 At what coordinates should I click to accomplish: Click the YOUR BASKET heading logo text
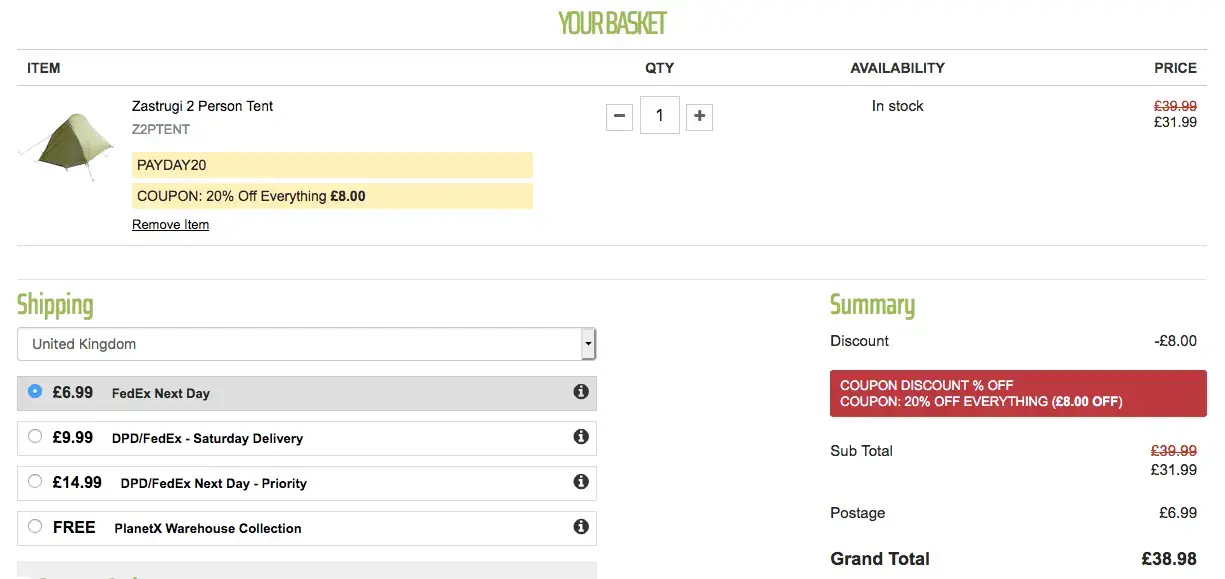point(612,22)
